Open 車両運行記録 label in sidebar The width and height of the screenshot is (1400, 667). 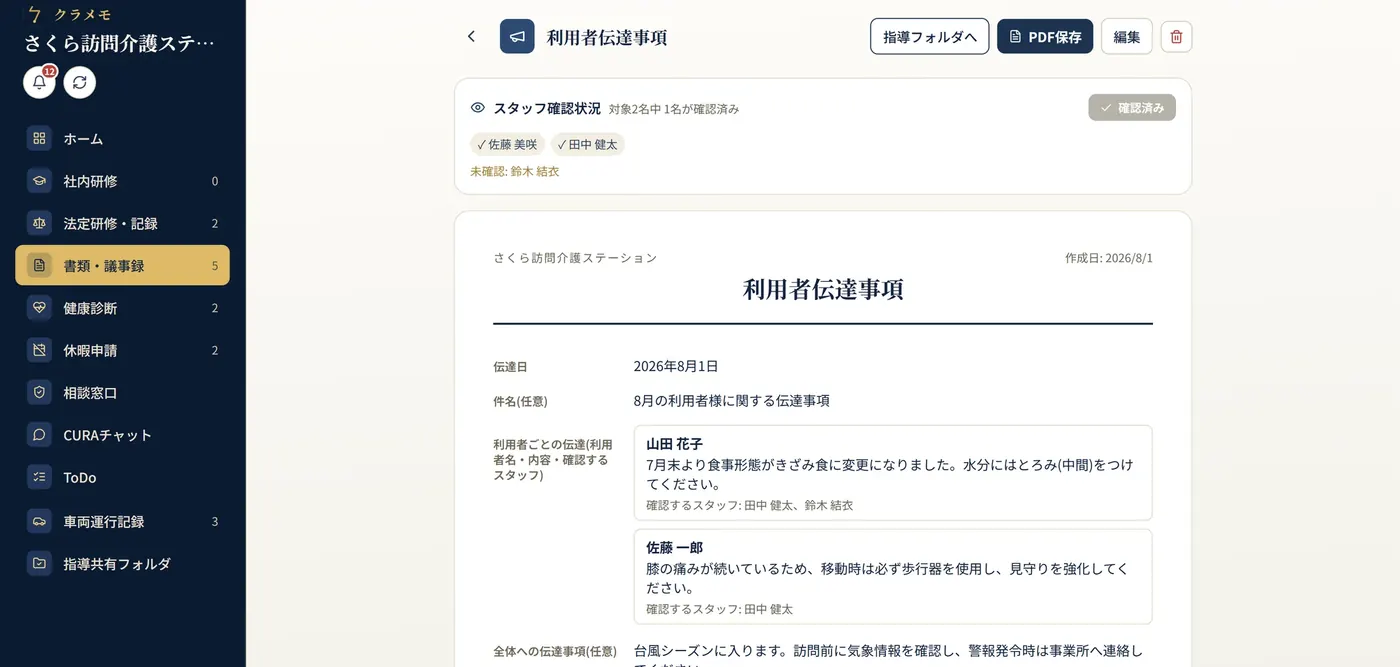104,521
